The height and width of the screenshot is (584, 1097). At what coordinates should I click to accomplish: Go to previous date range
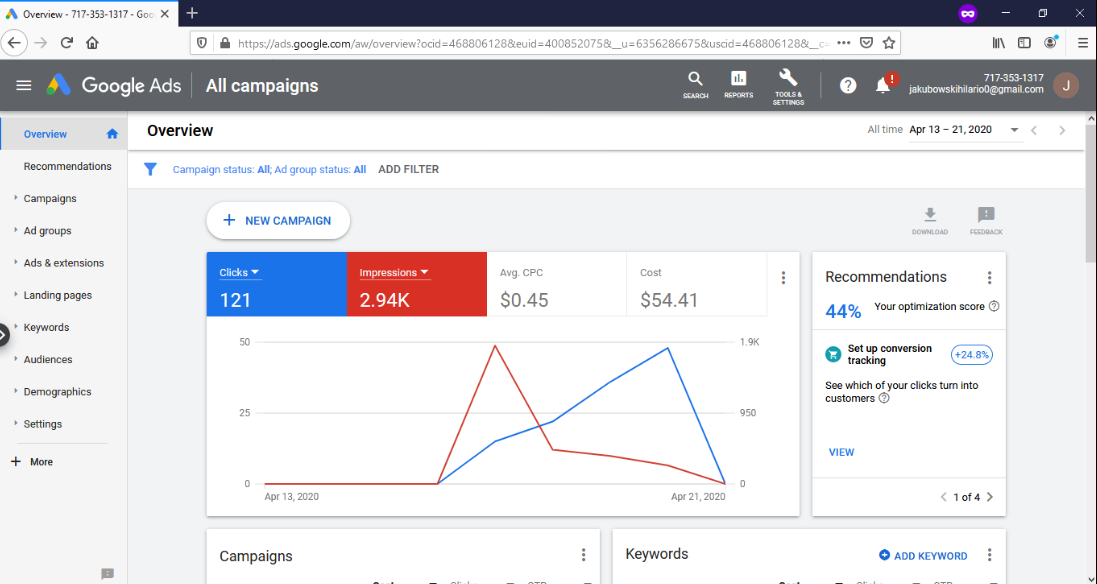click(x=1034, y=130)
